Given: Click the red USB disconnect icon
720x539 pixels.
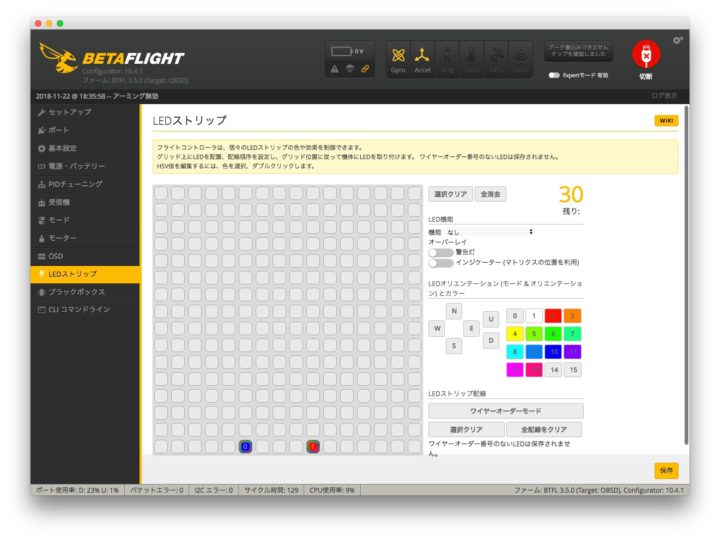Looking at the screenshot, I should [x=646, y=55].
